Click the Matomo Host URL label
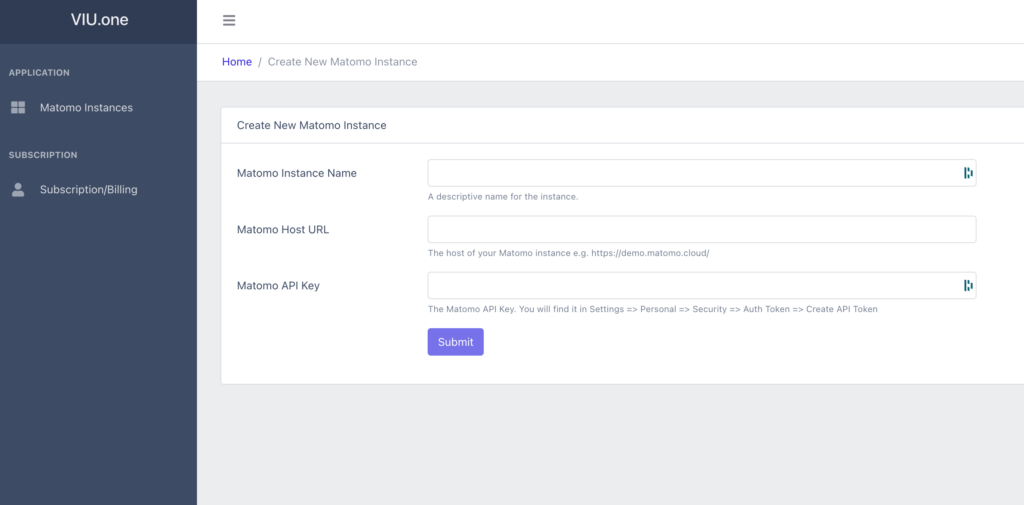This screenshot has height=505, width=1024. [283, 229]
